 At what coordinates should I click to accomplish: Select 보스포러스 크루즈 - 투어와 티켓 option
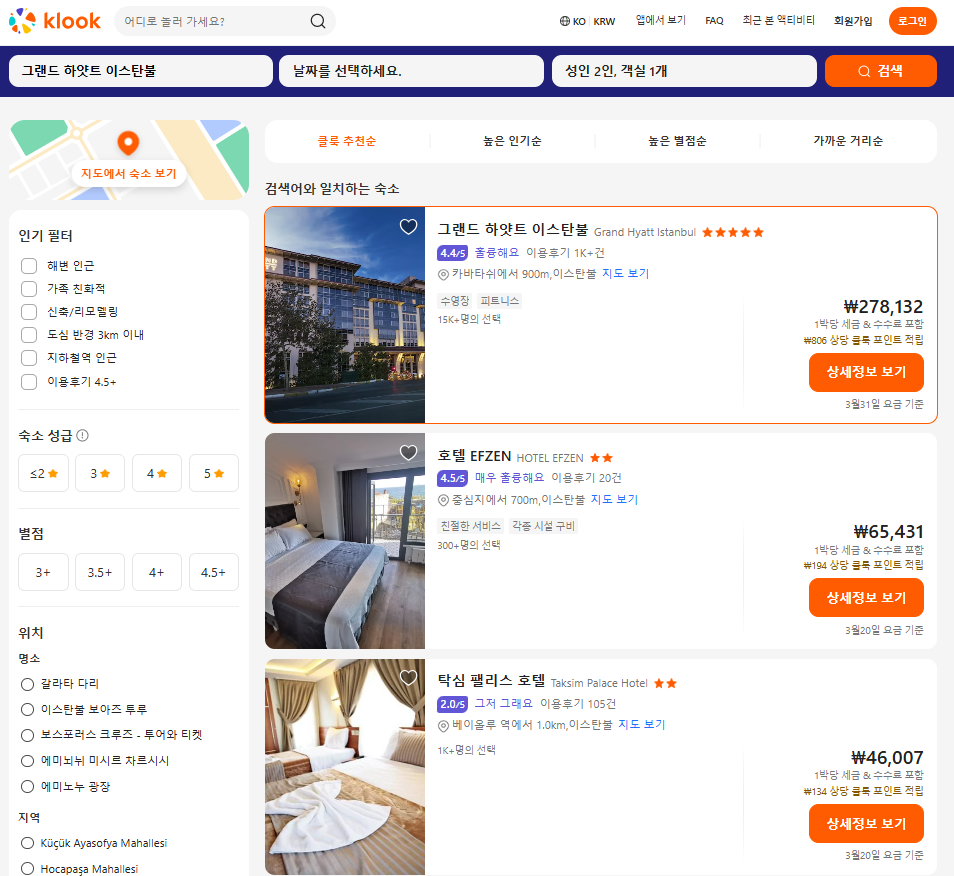[x=27, y=735]
